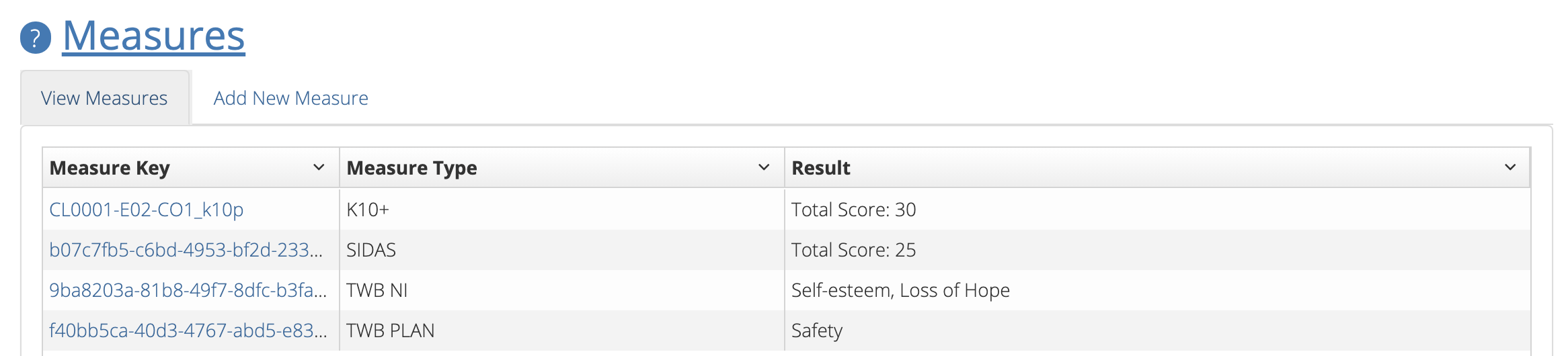
Task: Click the blue question mark help icon
Action: (x=36, y=38)
